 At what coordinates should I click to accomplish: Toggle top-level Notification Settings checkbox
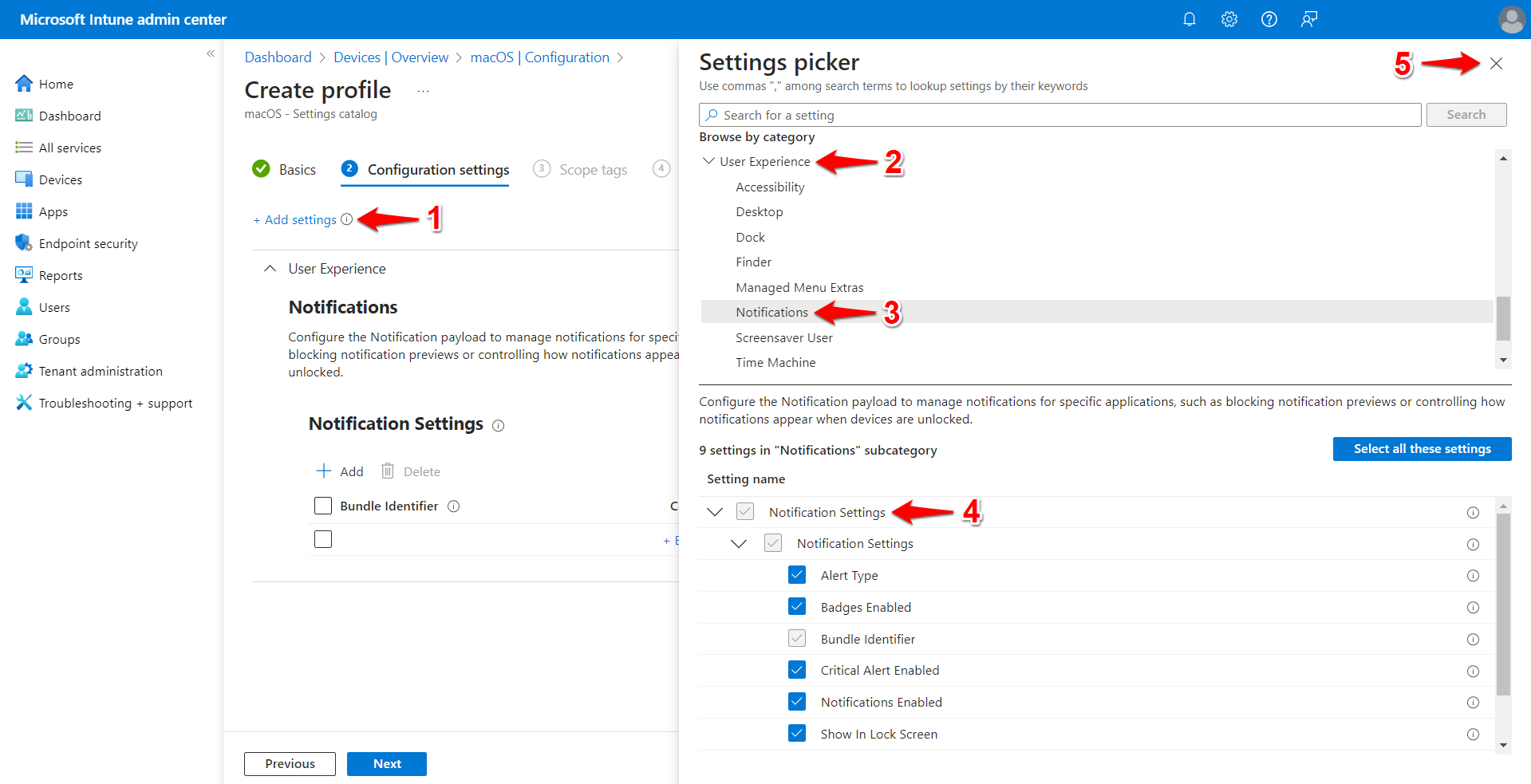[745, 512]
